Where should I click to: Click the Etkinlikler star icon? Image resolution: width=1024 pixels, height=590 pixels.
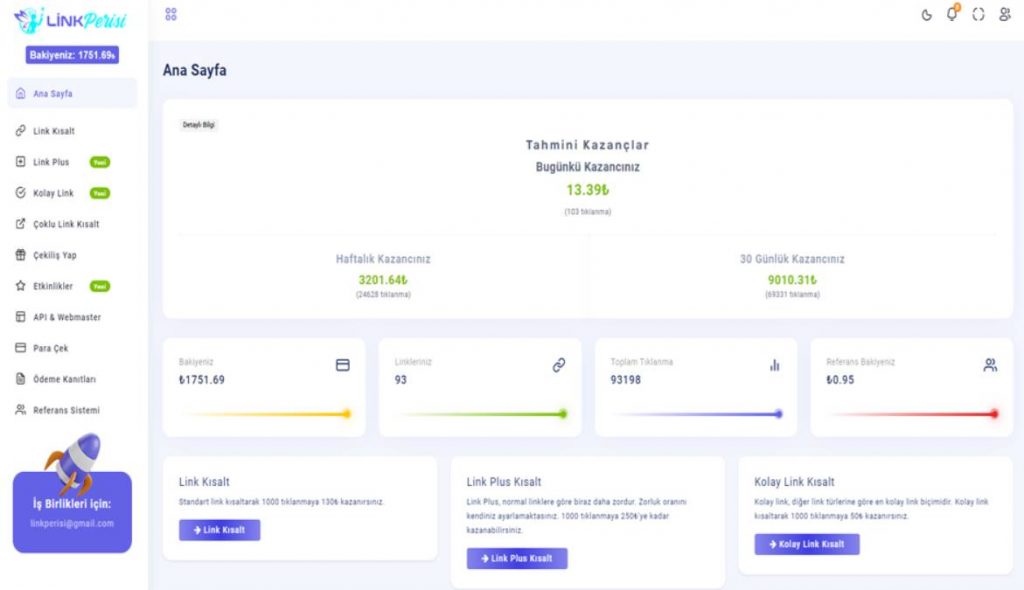tap(20, 286)
